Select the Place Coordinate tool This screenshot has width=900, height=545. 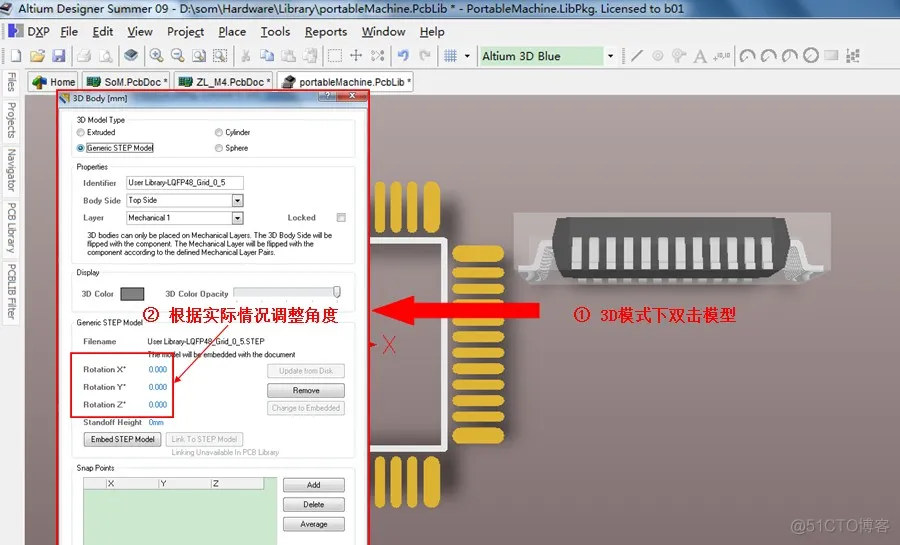pos(721,56)
